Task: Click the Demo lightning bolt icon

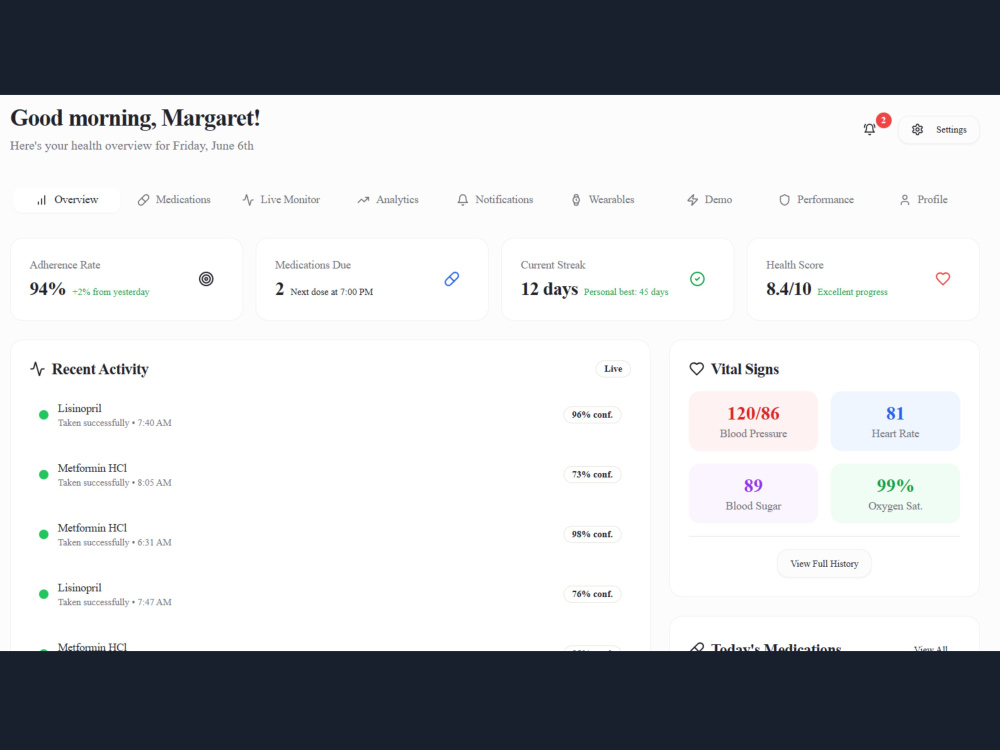Action: (x=693, y=200)
